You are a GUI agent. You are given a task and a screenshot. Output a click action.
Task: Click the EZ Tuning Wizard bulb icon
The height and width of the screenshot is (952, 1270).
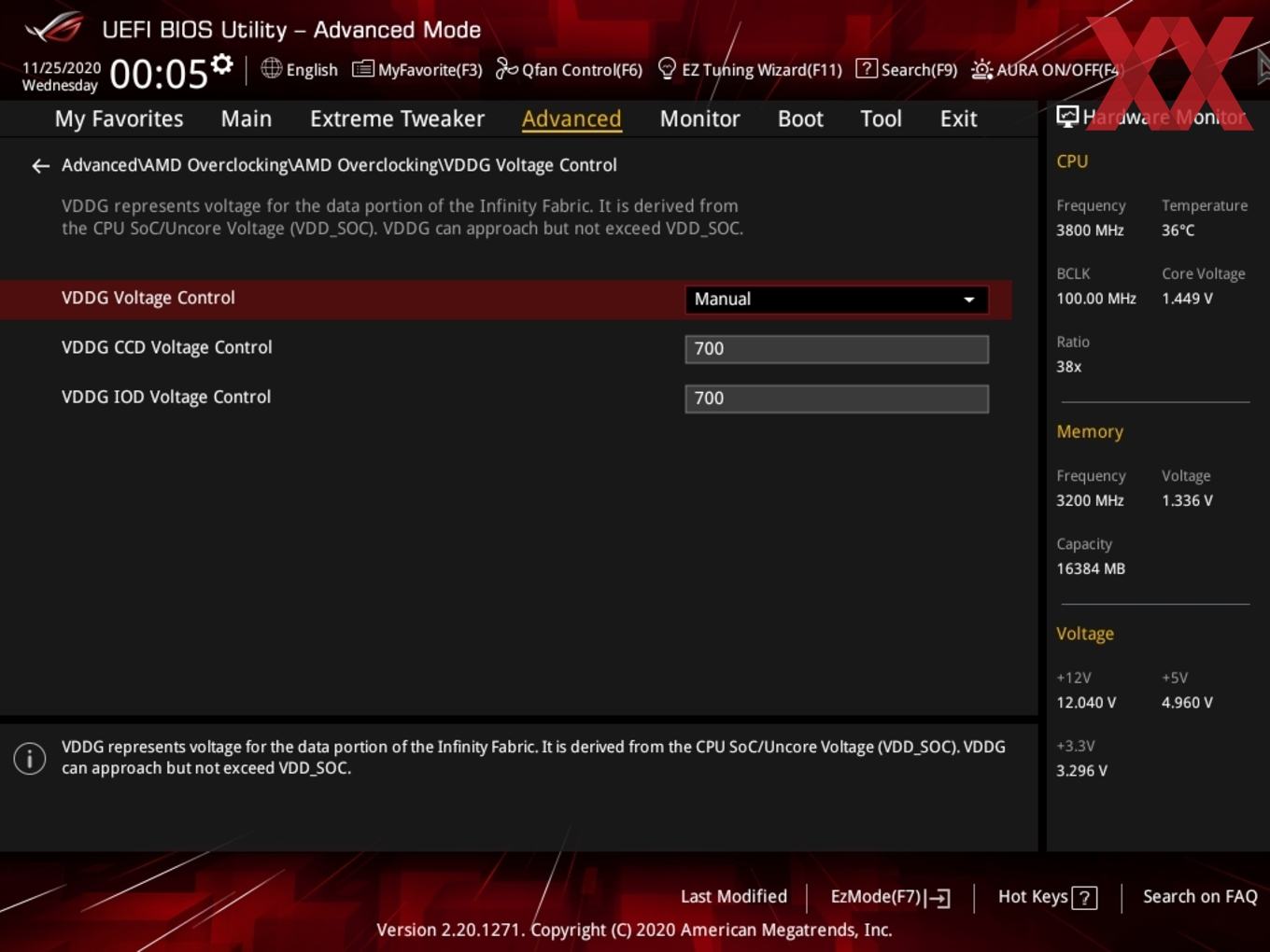(x=667, y=68)
